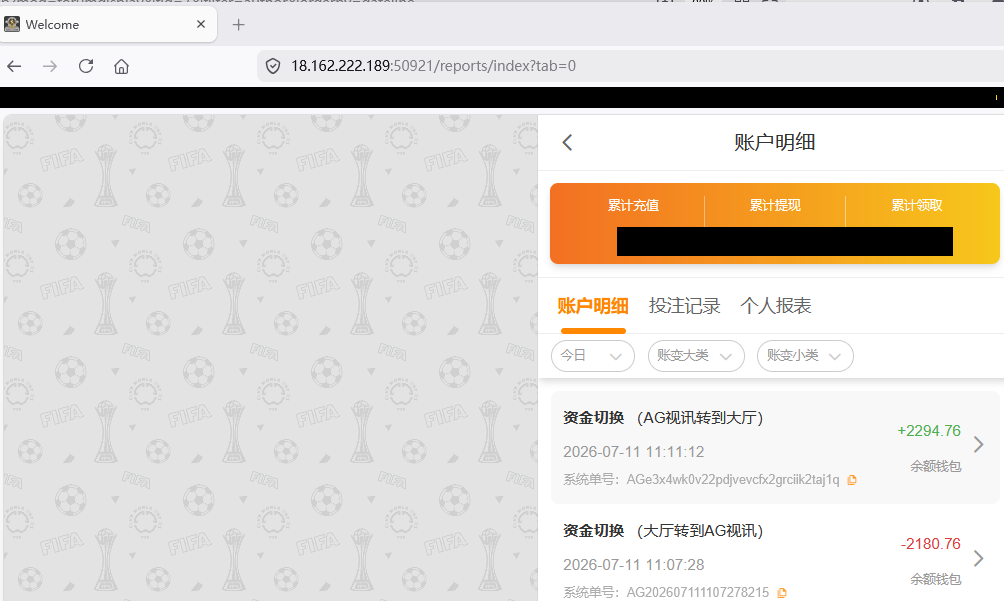Close the Welcome tab

(x=201, y=24)
